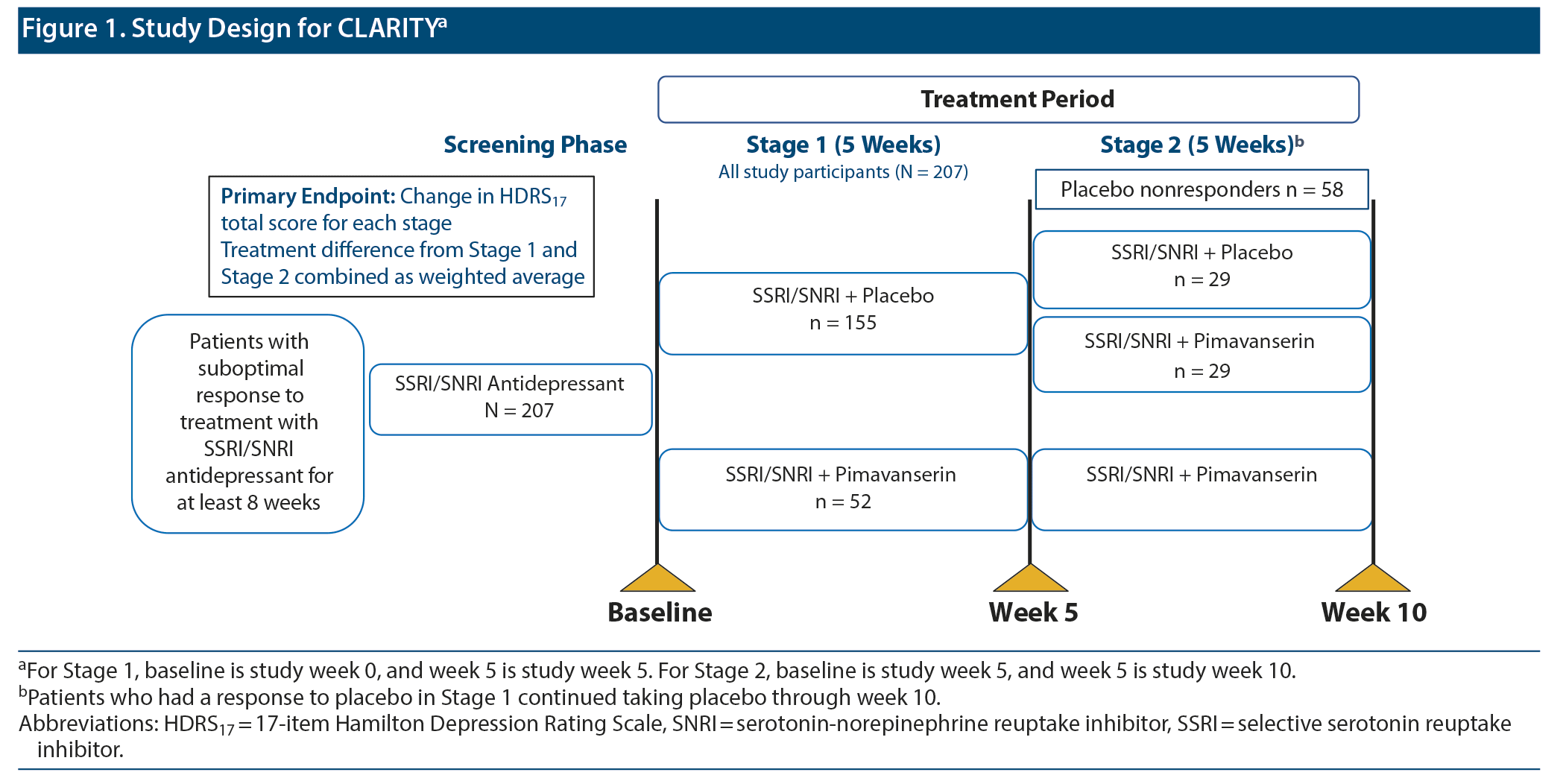Click the Abbreviations footnote line
Viewport: 1566px width, 784px height.
coord(765,724)
